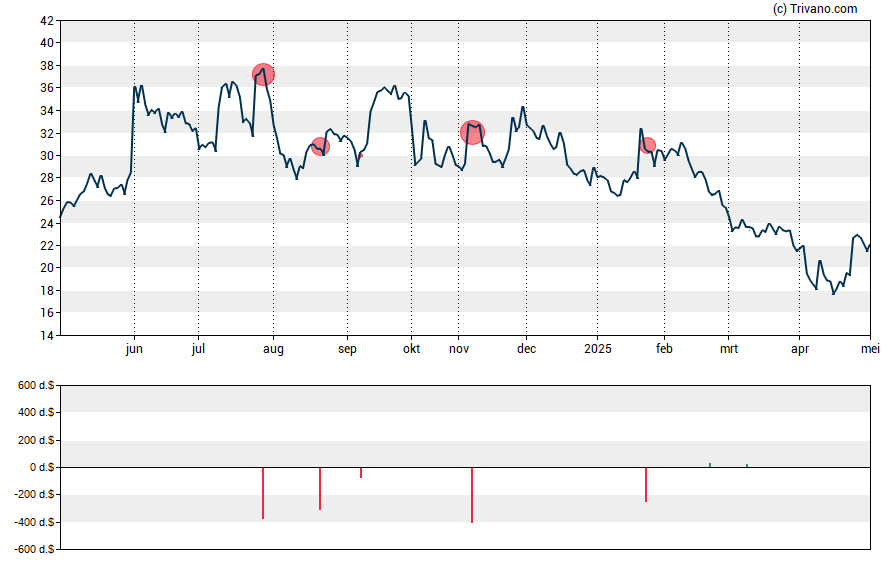Image resolution: width=888 pixels, height=565 pixels.
Task: Click the red volume bar in late July
Action: [263, 493]
